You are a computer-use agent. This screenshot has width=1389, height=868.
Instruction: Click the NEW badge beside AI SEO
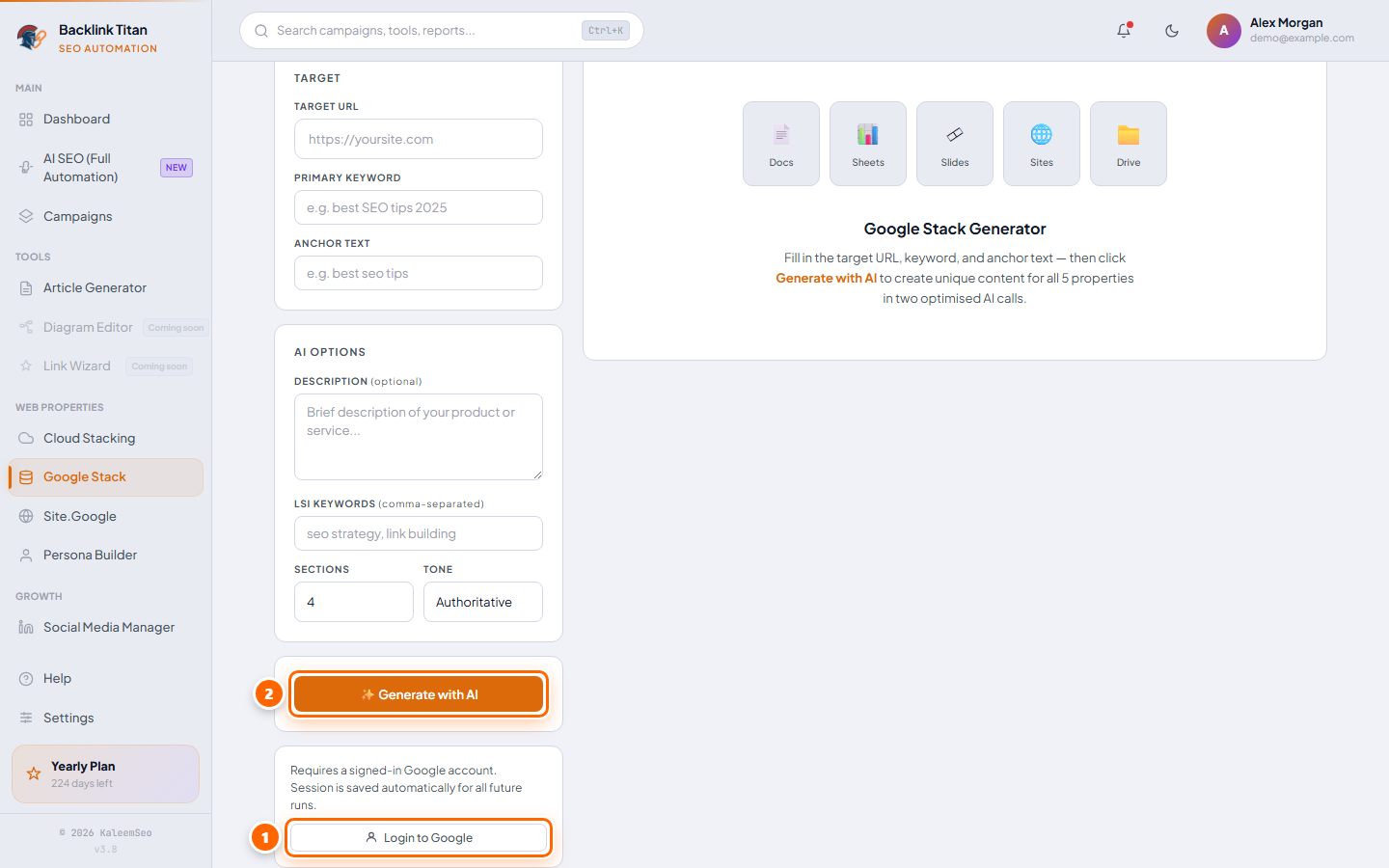click(177, 168)
